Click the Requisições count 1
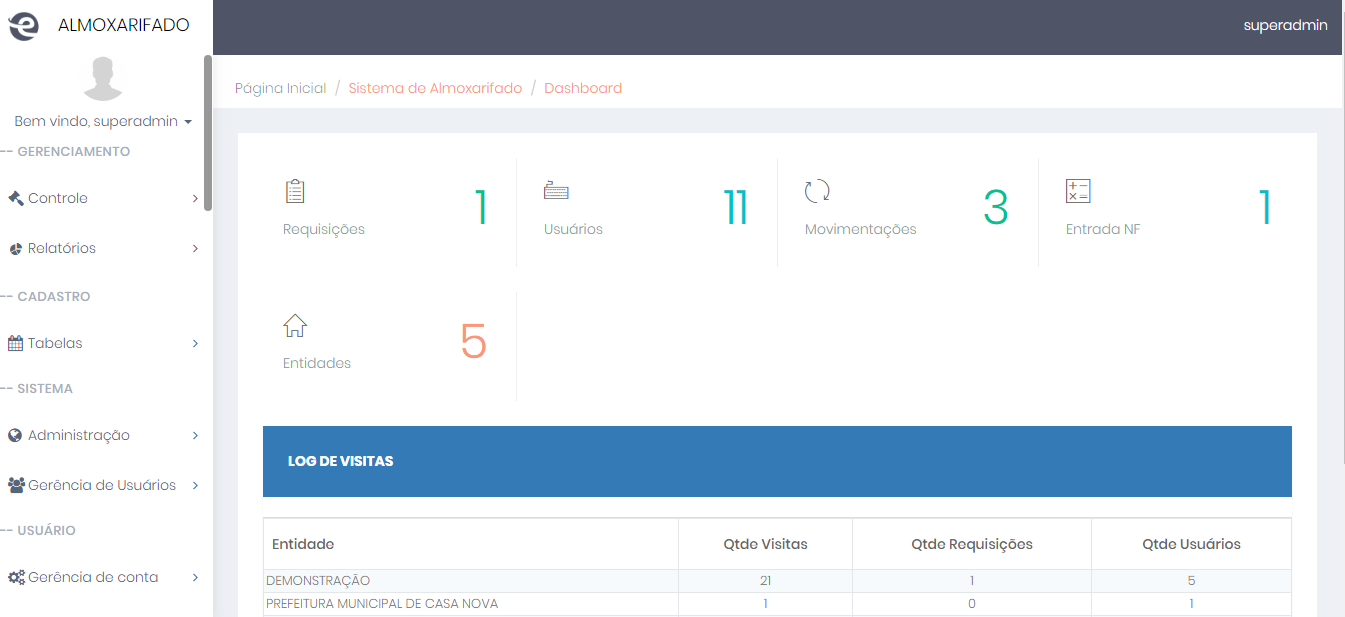This screenshot has width=1345, height=617. coord(481,207)
